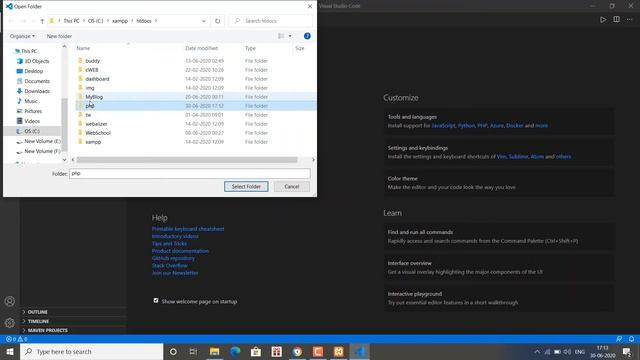The image size is (640, 360).
Task: Open Pictures in navigation pane
Action: (x=33, y=111)
